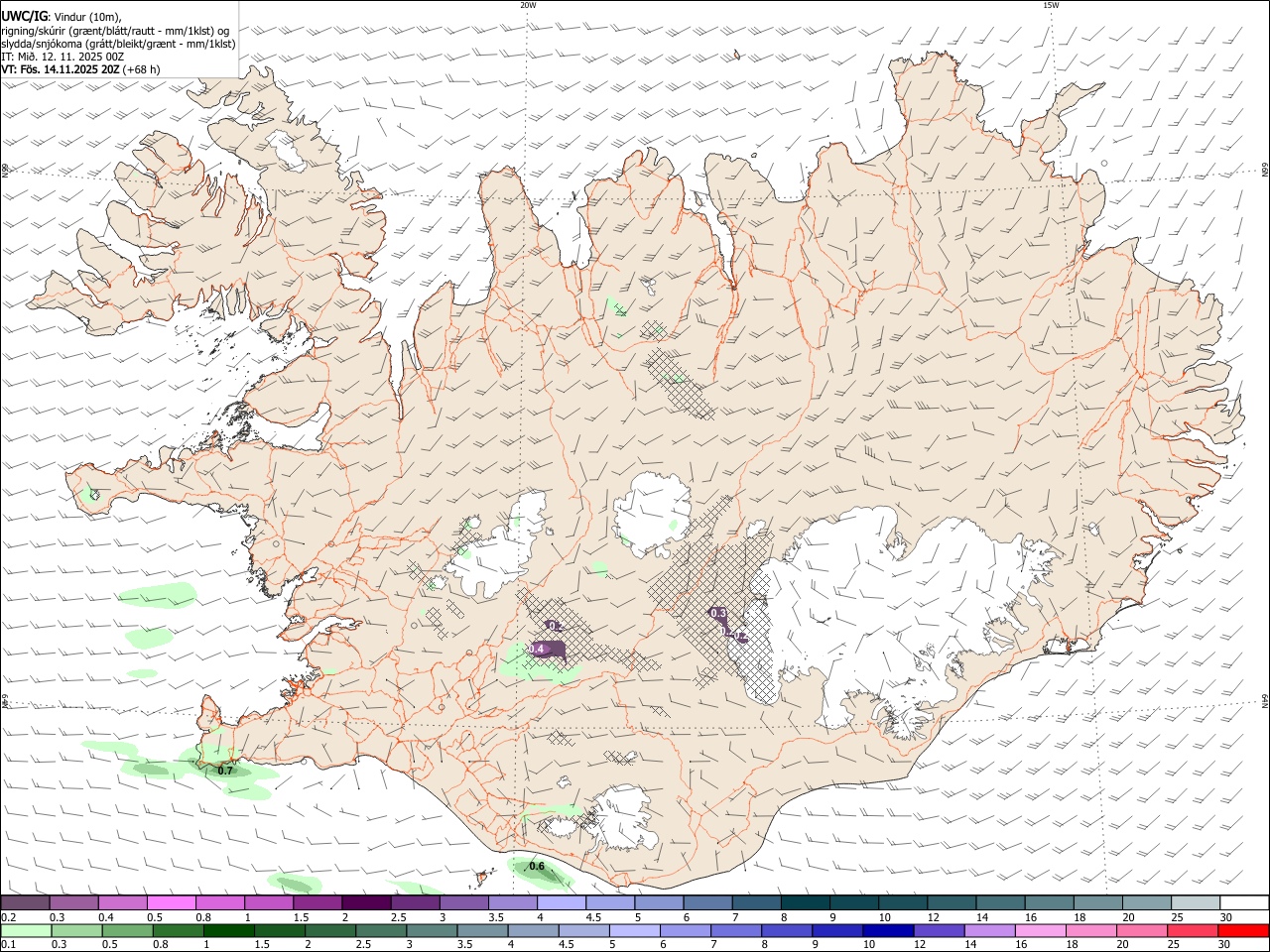1270x952 pixels.
Task: Click the 'slydda/snjókoma (grátt/bleikt/grænt' legend line
Action: [x=118, y=44]
